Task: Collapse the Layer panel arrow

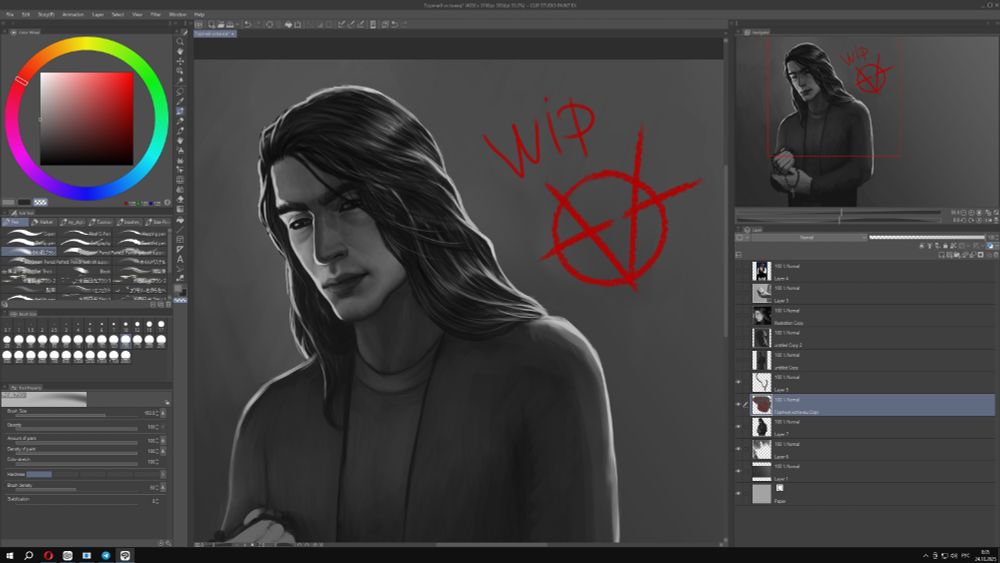Action: (x=739, y=230)
